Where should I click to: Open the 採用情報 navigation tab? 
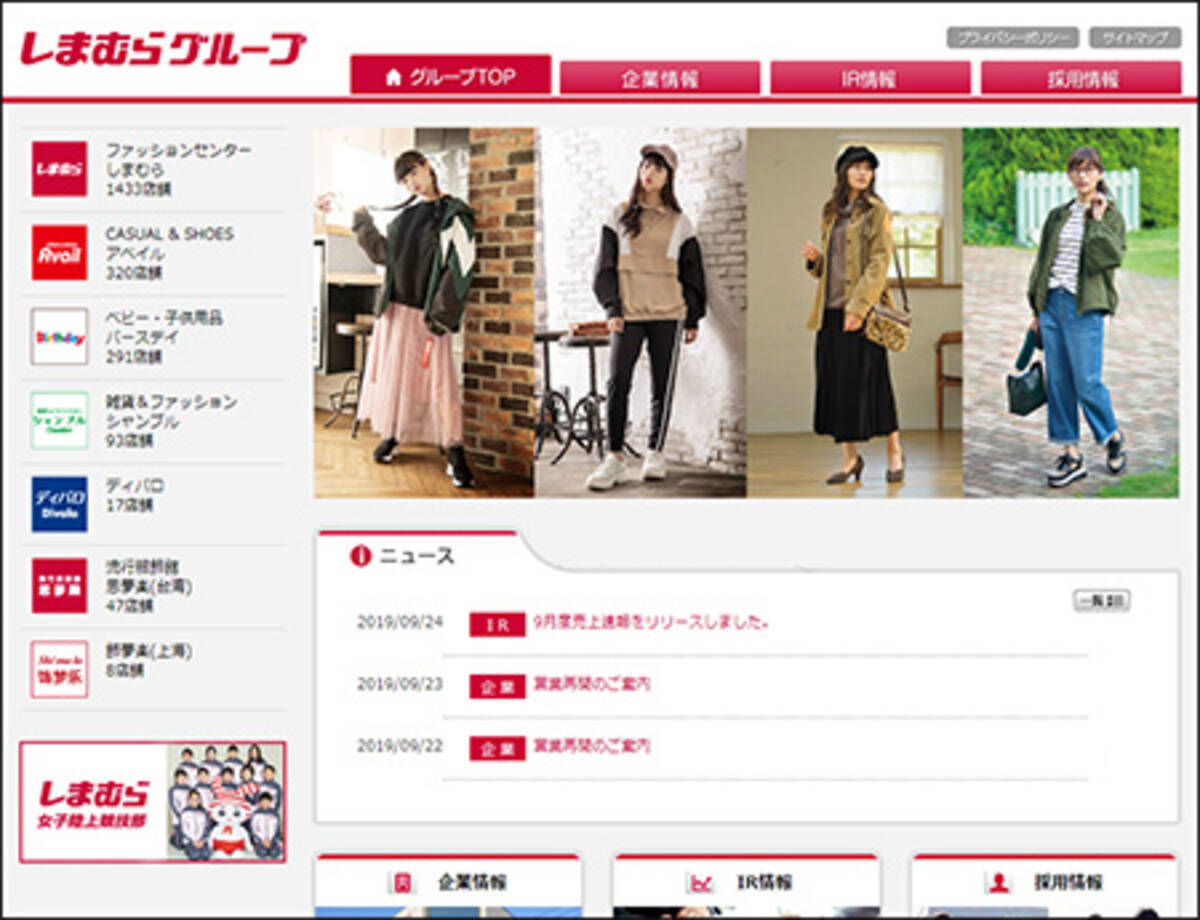pos(1081,78)
